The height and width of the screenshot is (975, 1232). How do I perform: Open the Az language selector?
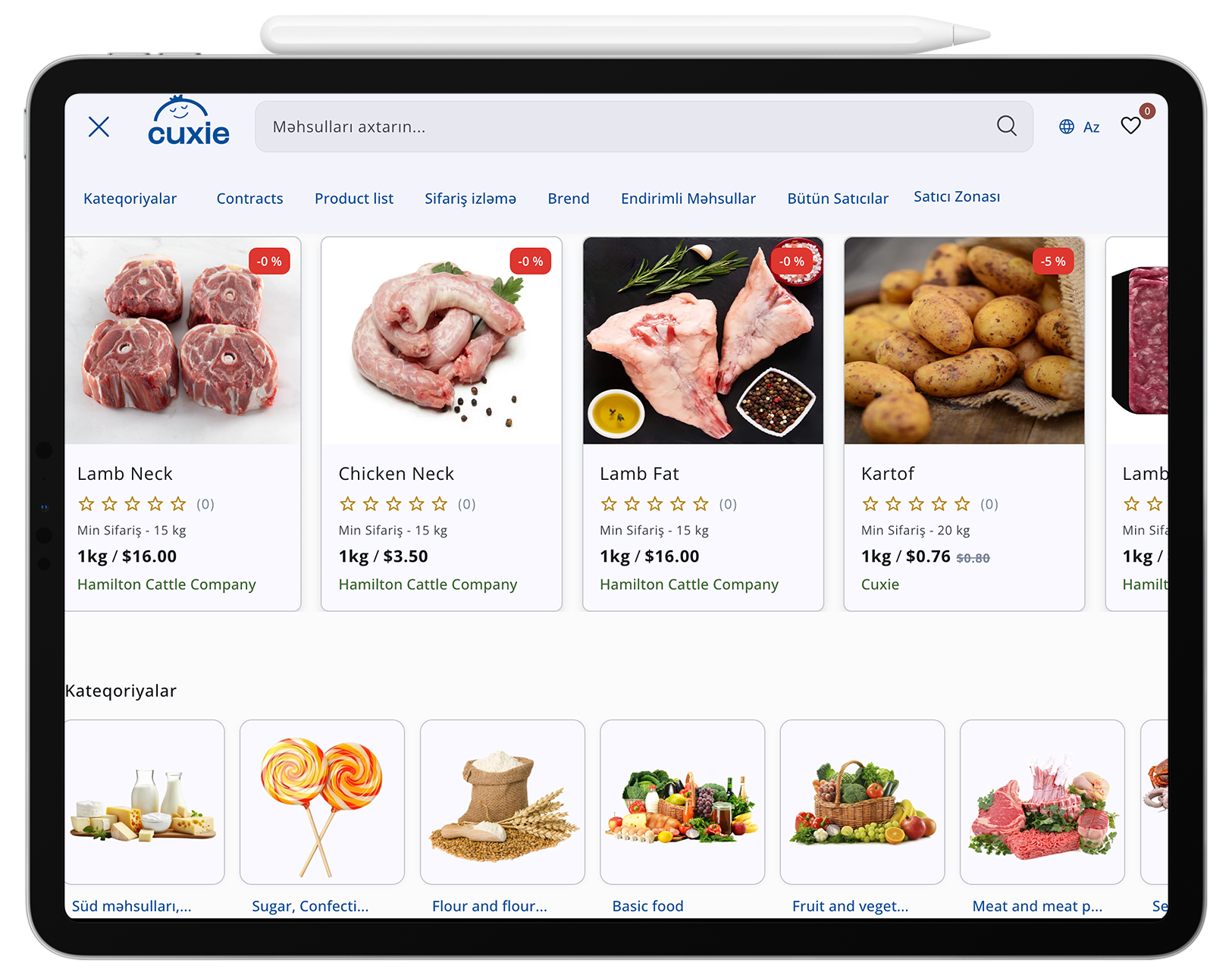(x=1091, y=127)
